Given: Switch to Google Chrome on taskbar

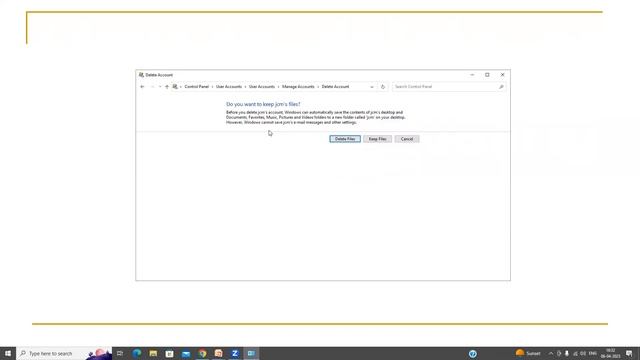Looking at the screenshot, I should (202, 353).
